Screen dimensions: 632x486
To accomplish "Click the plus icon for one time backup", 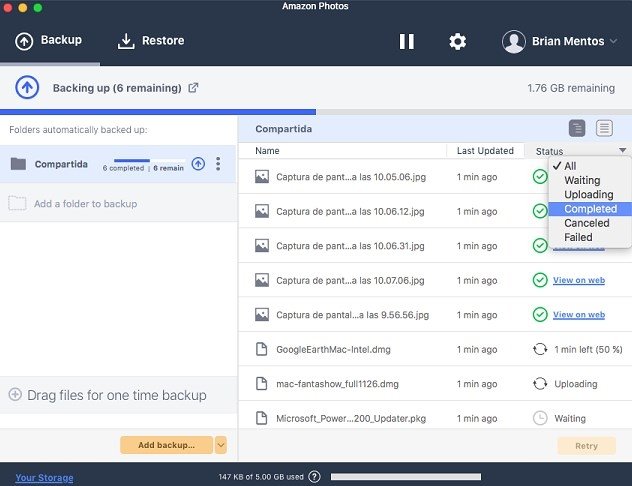I will pyautogui.click(x=15, y=394).
